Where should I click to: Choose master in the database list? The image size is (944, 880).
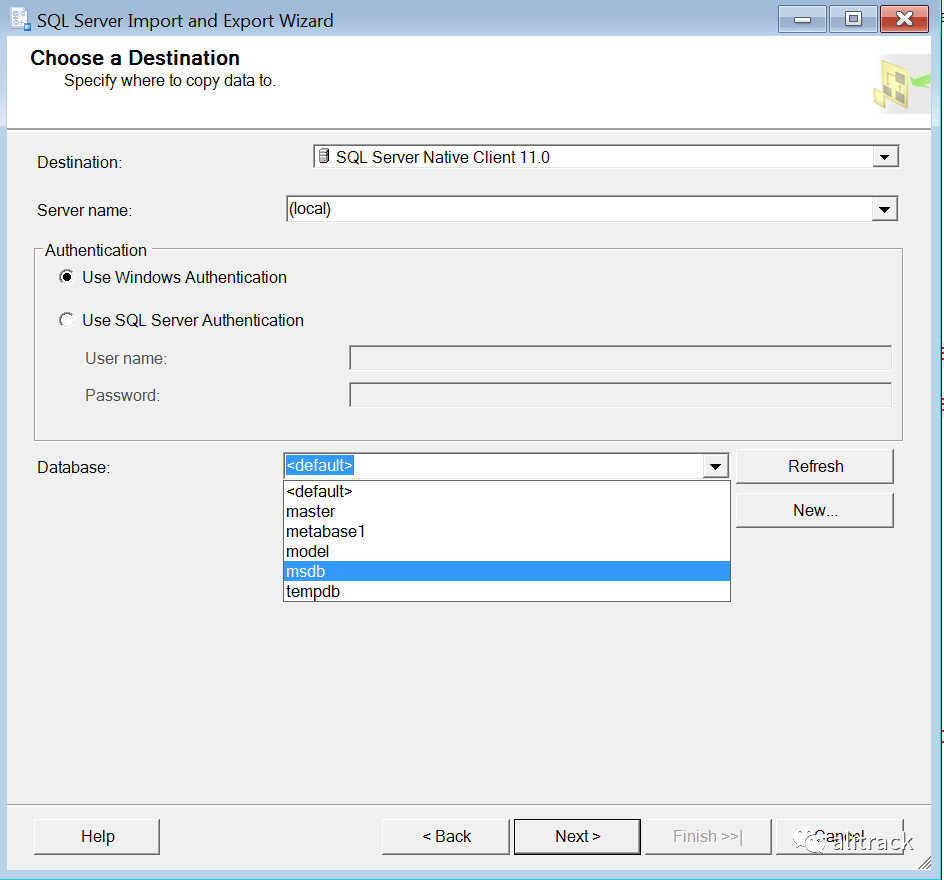click(506, 511)
